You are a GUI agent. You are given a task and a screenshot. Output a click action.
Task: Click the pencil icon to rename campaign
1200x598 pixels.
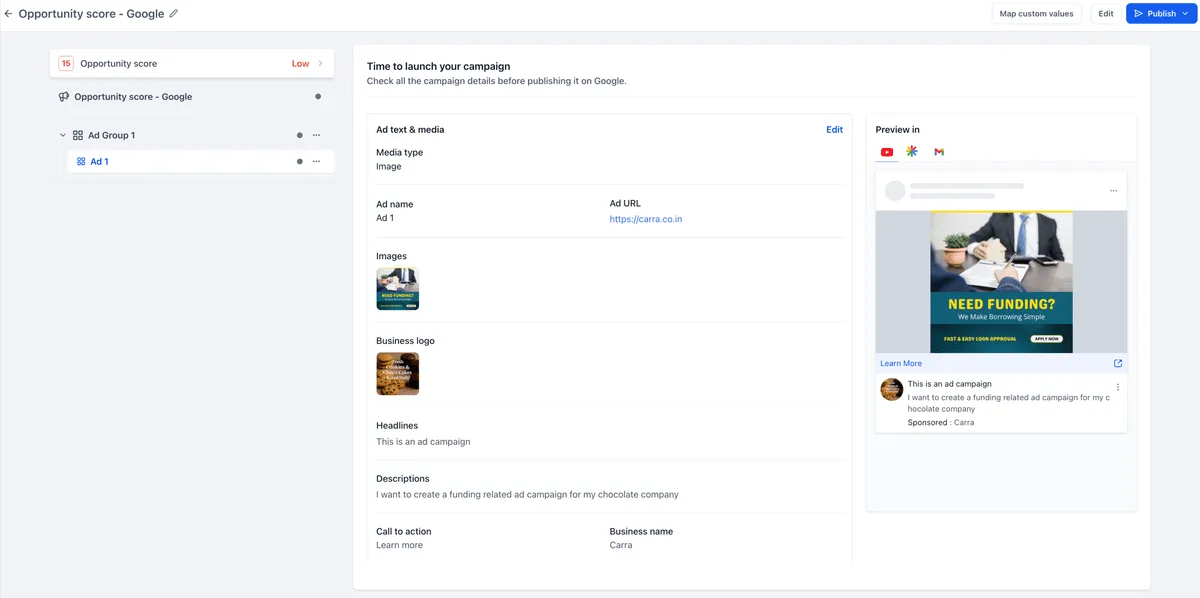[174, 14]
